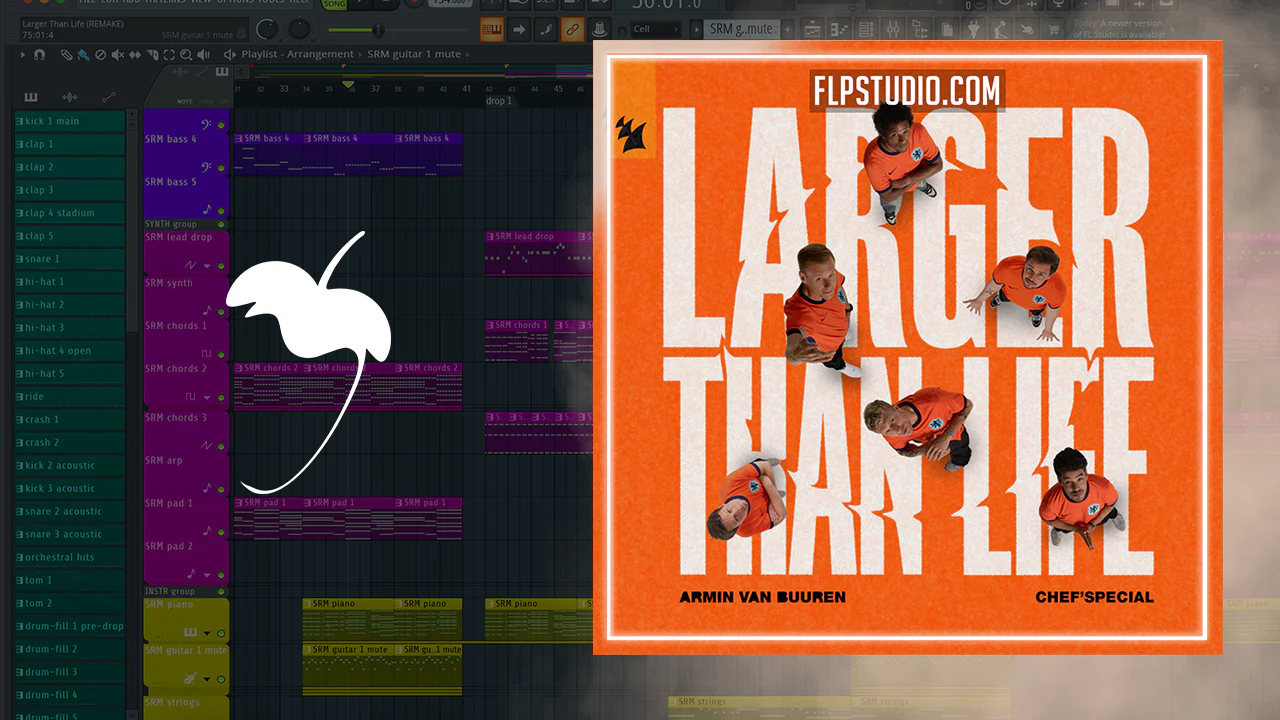Switch picker to the patterns piano tab
The image size is (1280, 720).
coord(31,97)
